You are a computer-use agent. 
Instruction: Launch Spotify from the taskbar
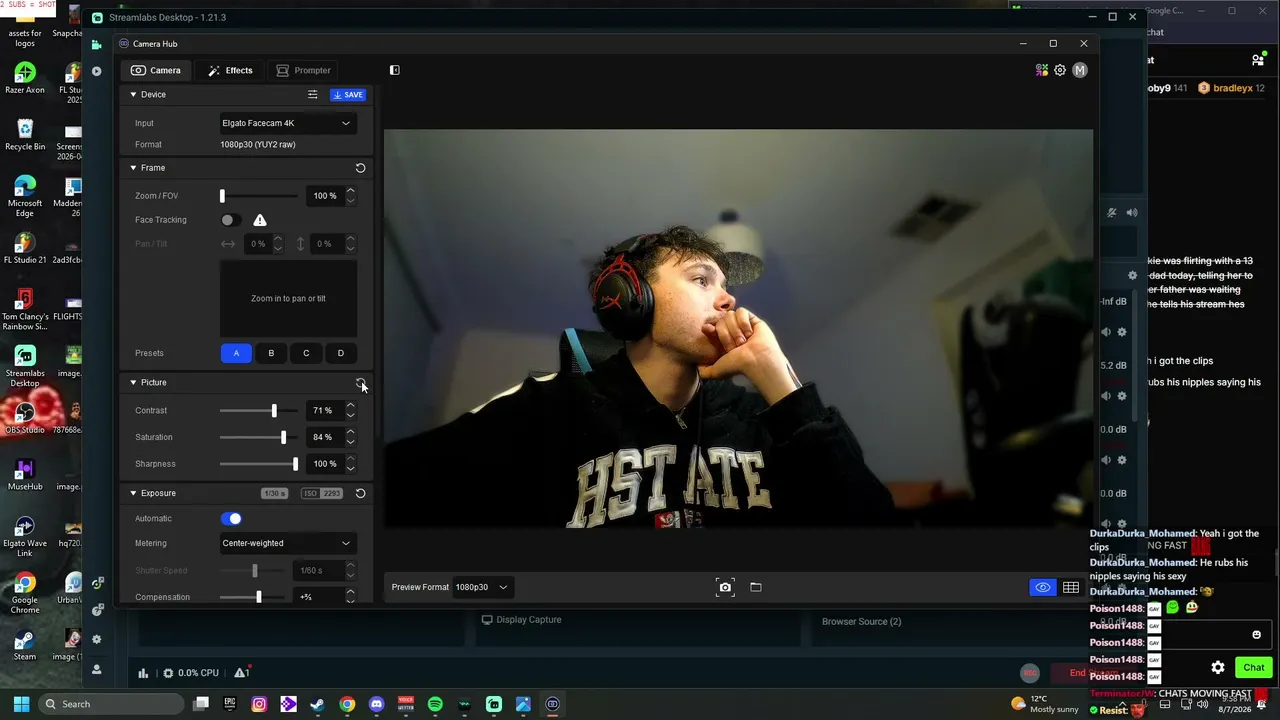(435, 704)
